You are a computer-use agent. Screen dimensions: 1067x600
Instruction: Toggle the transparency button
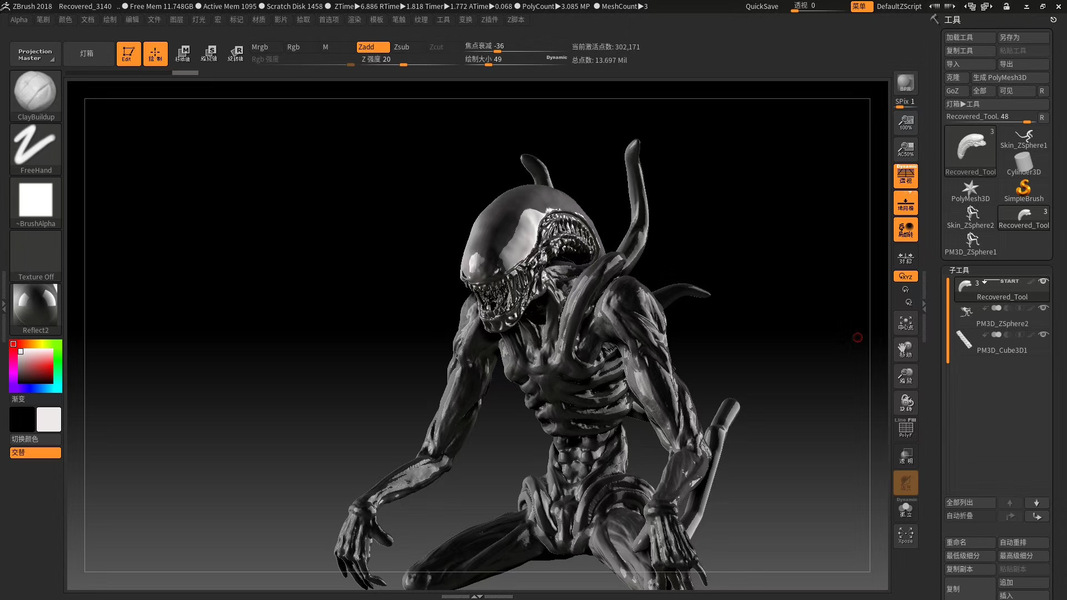point(906,456)
